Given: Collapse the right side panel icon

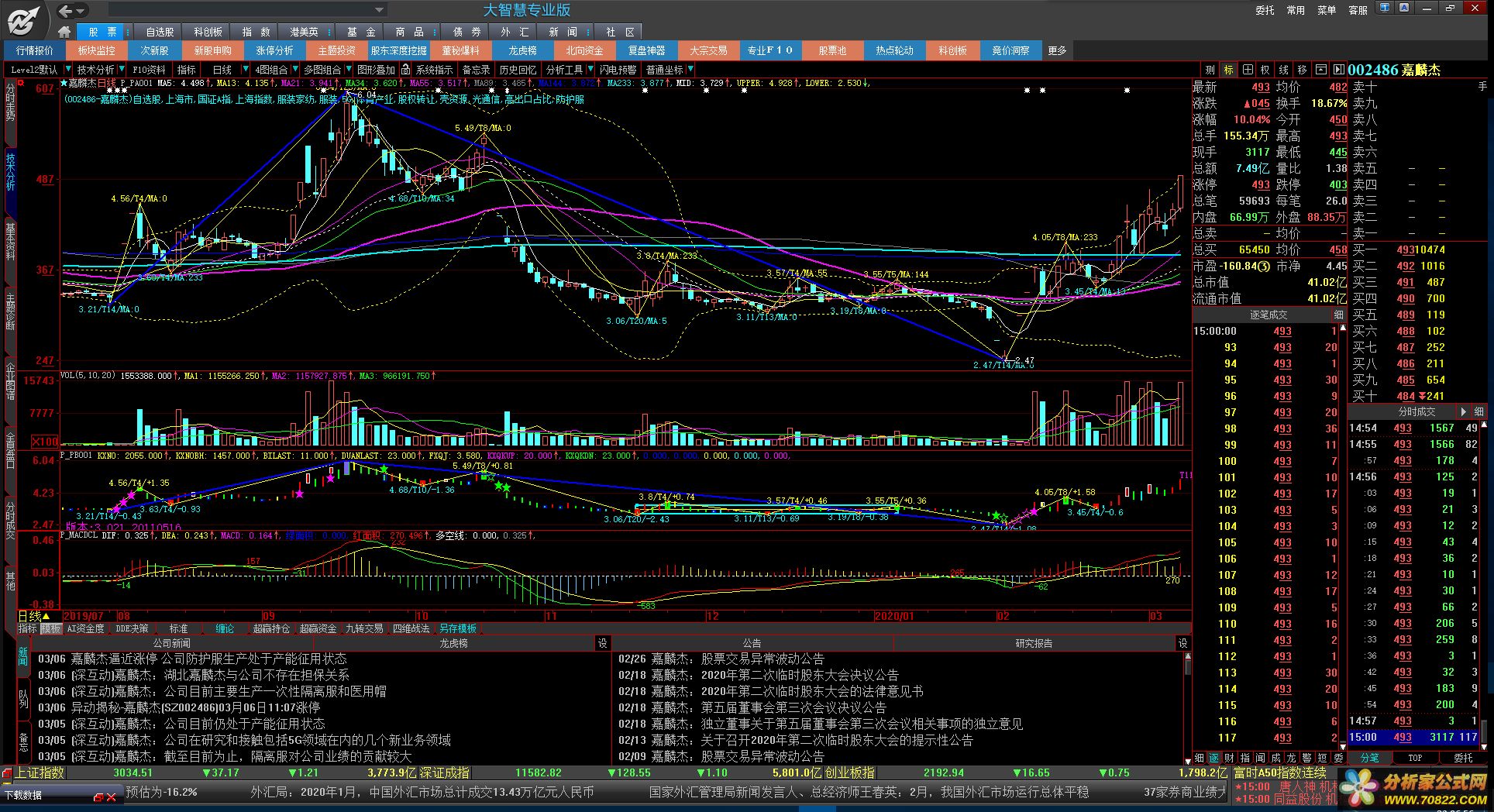Looking at the screenshot, I should coord(1338,70).
